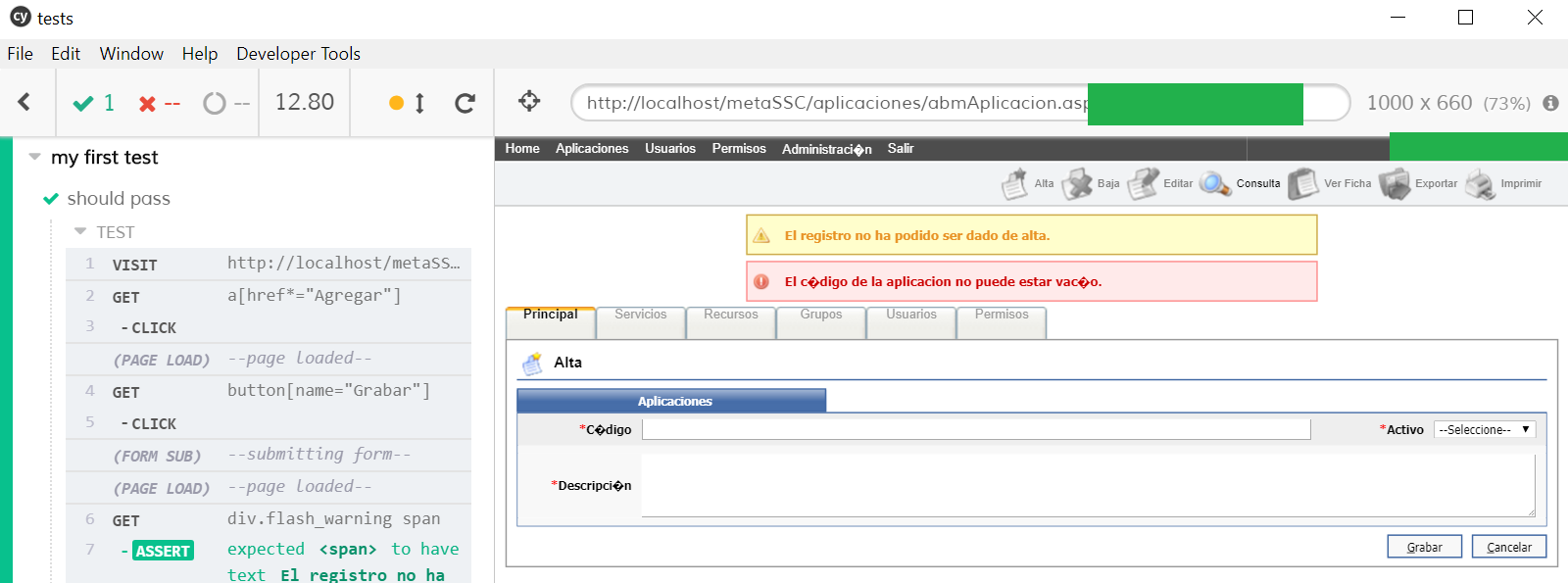
Task: Click the failed tests red X counter
Action: 159,103
